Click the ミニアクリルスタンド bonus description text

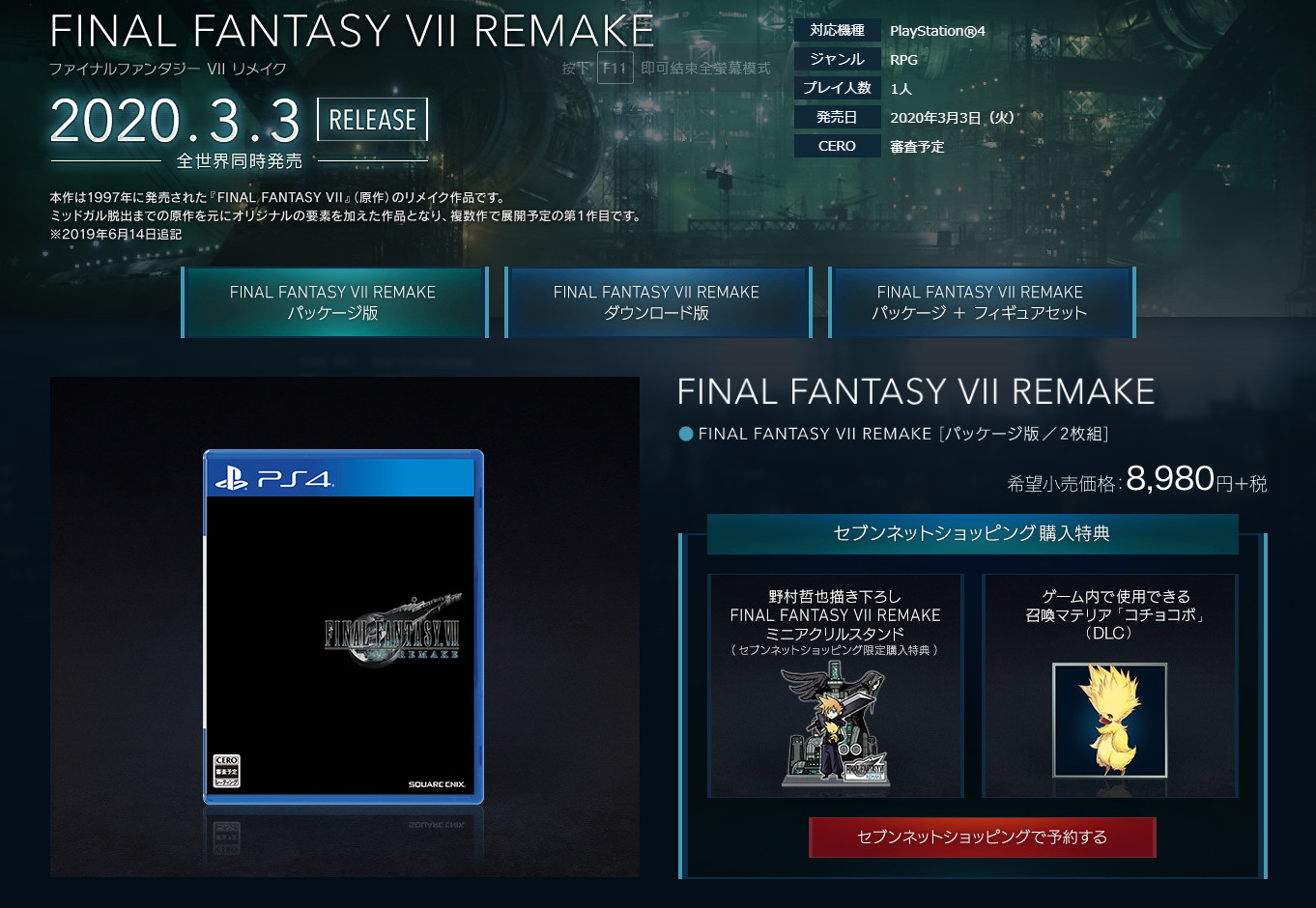tap(835, 623)
